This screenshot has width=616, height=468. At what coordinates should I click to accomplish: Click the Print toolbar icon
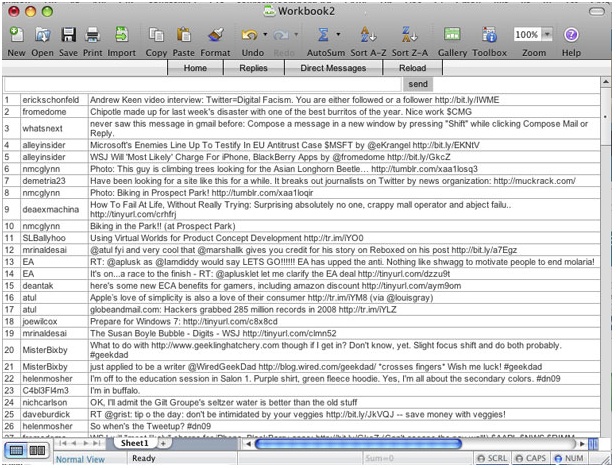93,36
